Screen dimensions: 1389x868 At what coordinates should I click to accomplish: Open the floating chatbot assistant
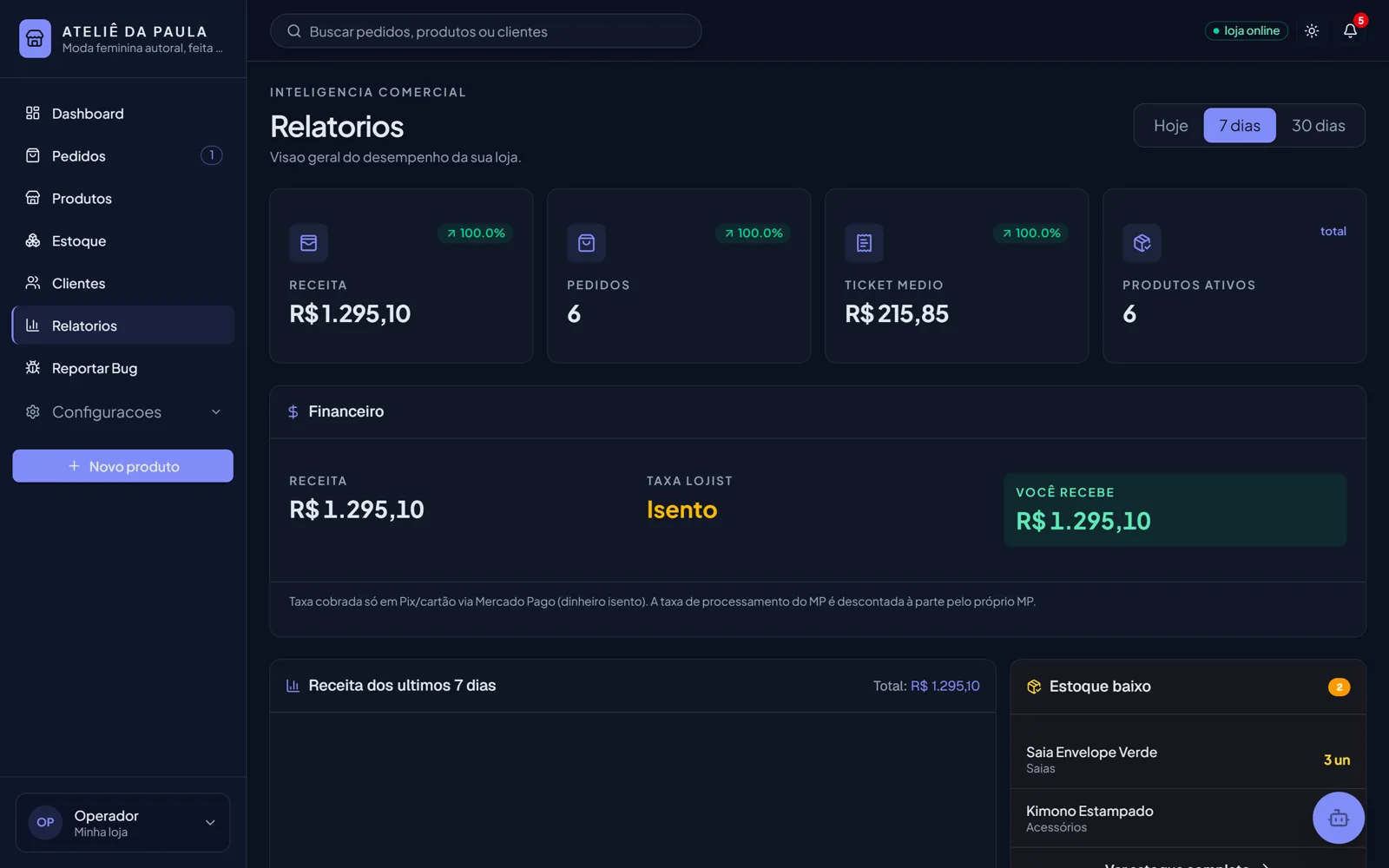1338,818
